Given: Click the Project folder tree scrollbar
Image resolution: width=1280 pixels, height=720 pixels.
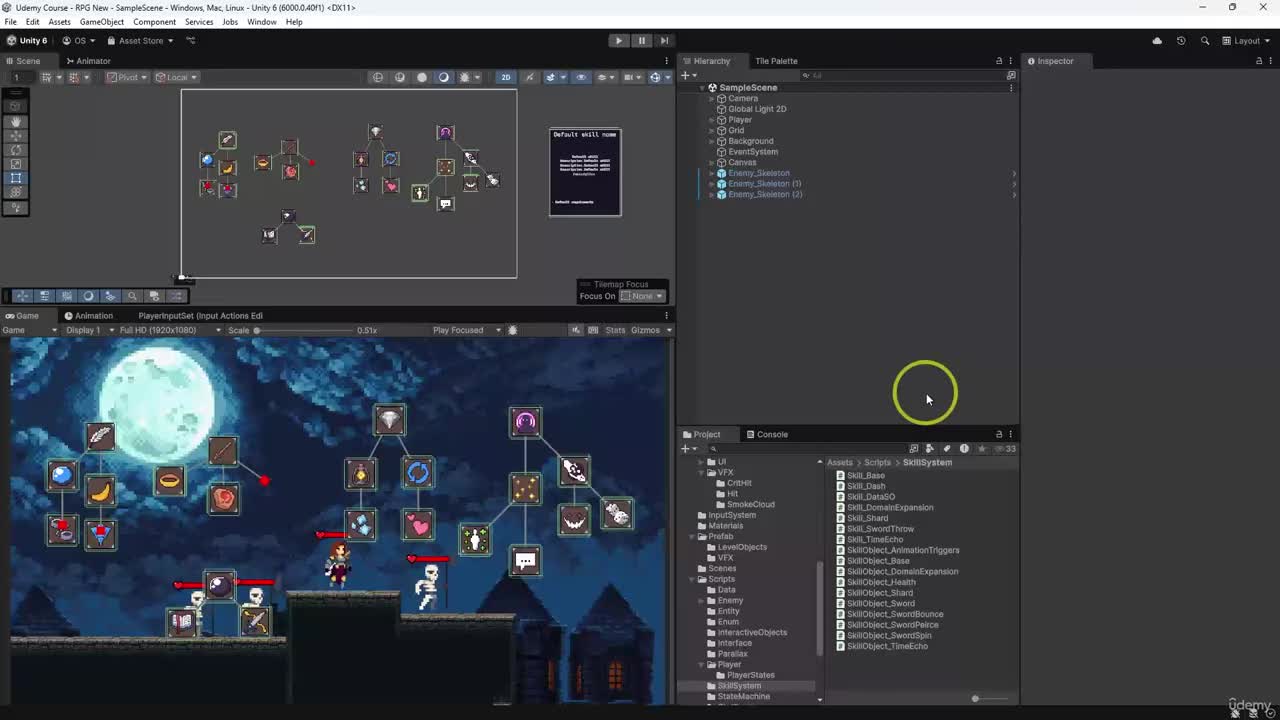Looking at the screenshot, I should (820, 607).
